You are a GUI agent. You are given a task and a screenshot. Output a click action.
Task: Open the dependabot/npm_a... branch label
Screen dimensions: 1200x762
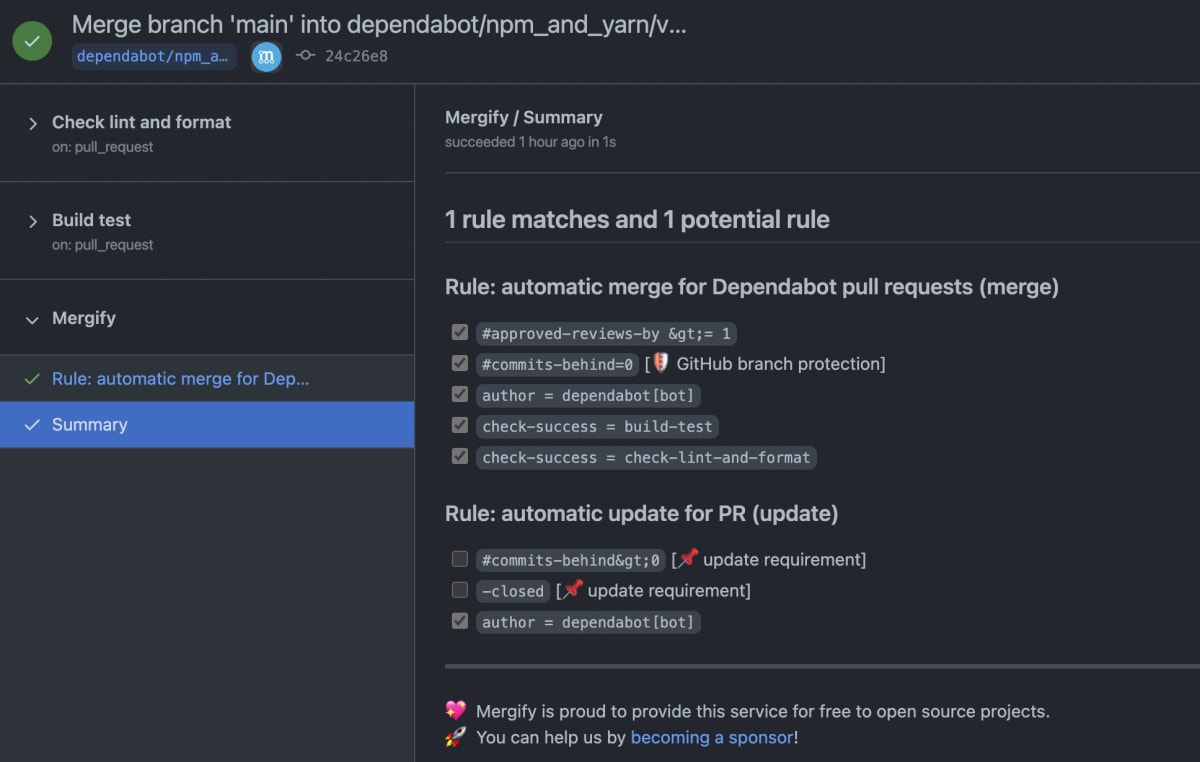coord(153,56)
